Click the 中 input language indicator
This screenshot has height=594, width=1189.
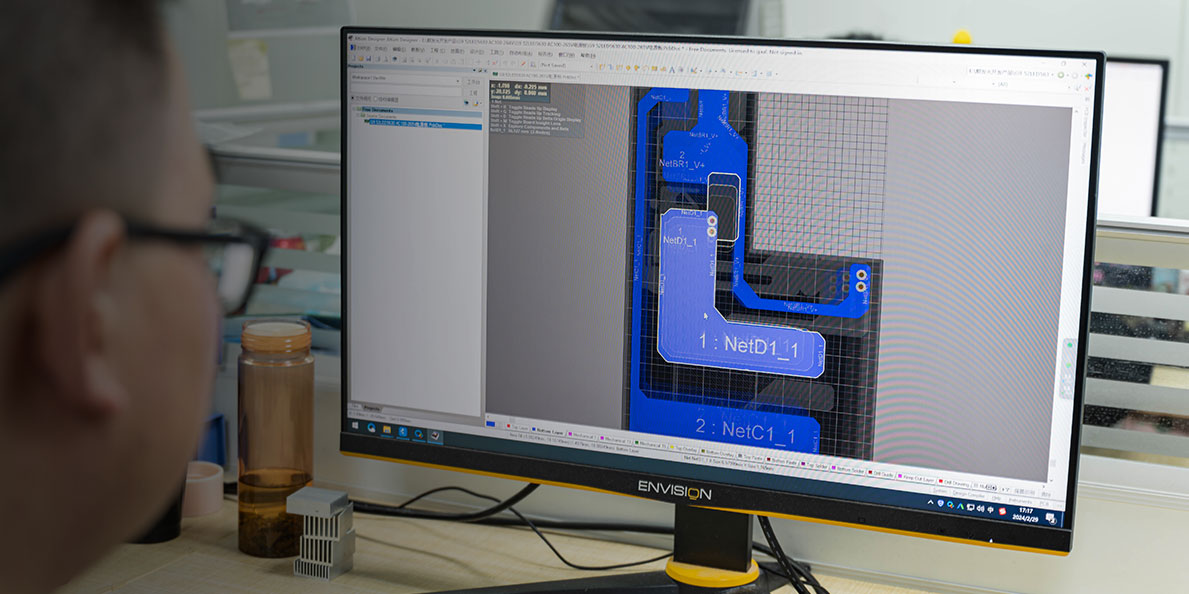point(990,508)
